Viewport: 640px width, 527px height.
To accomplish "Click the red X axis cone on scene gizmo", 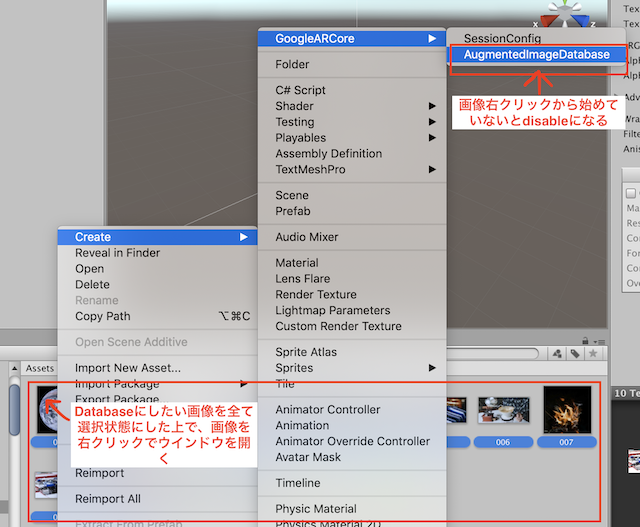I will 549,20.
